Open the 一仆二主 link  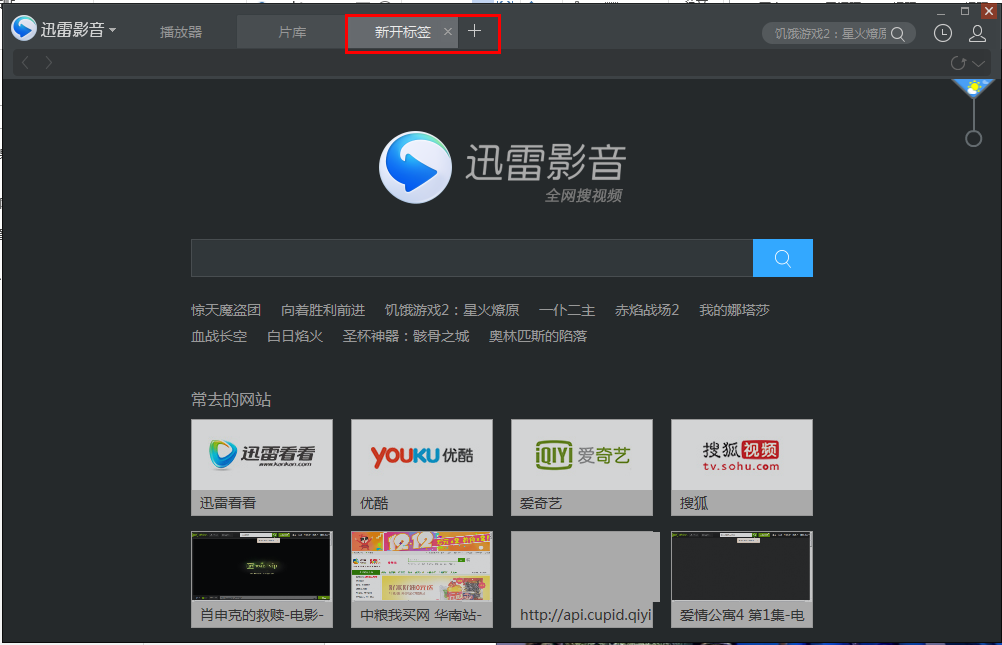pos(567,311)
